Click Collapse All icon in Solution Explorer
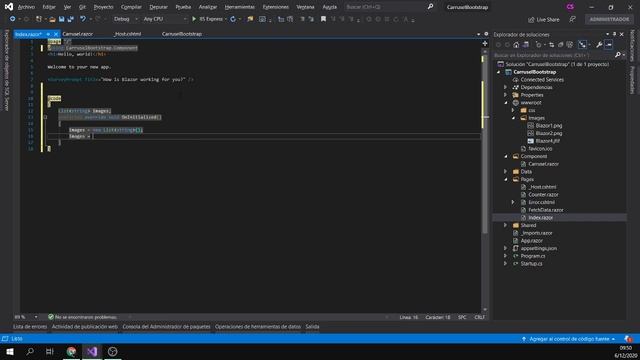Viewport: 640px width, 360px height. point(560,45)
